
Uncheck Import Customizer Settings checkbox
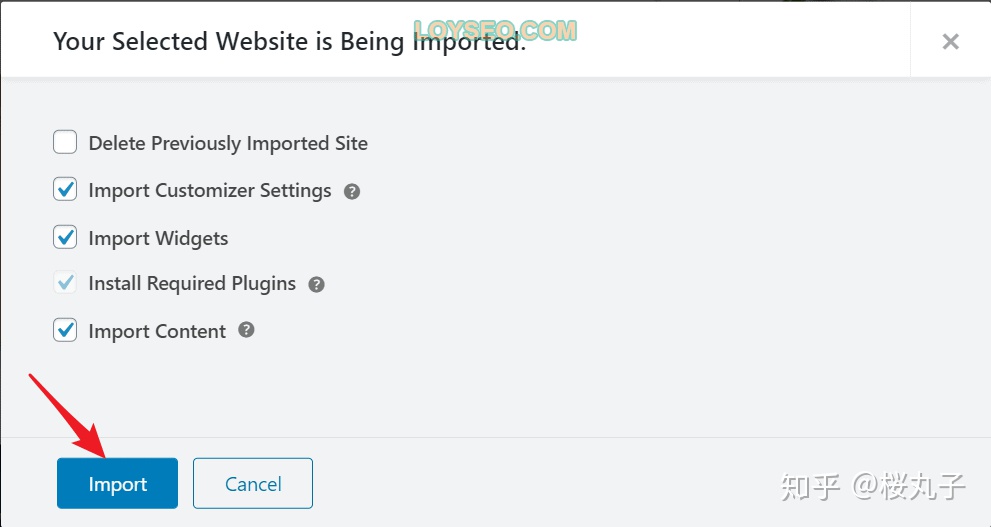click(65, 190)
